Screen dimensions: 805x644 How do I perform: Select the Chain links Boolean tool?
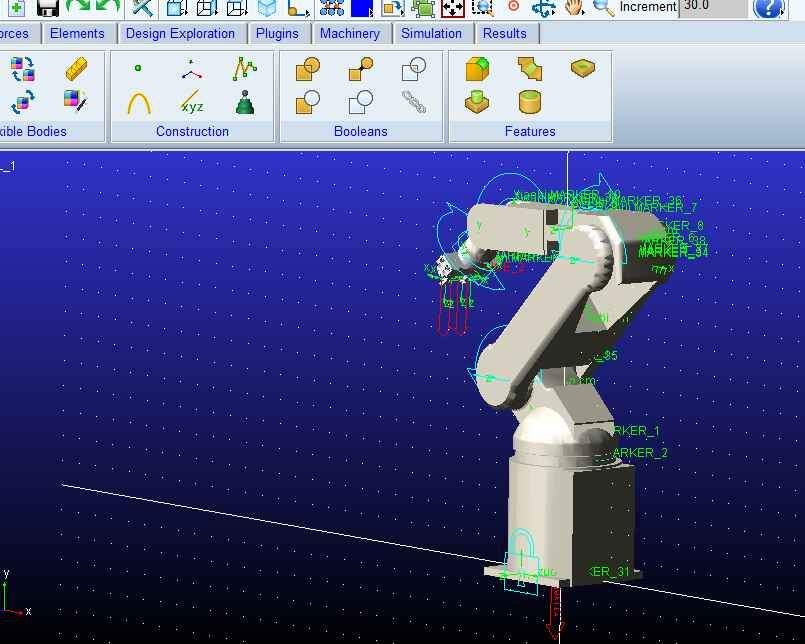point(414,102)
